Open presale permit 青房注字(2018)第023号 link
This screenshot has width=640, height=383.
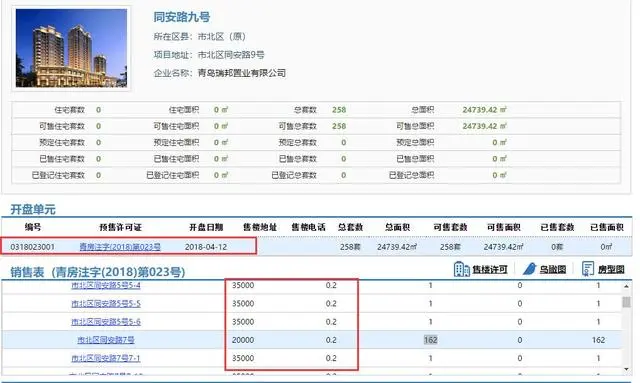click(120, 247)
